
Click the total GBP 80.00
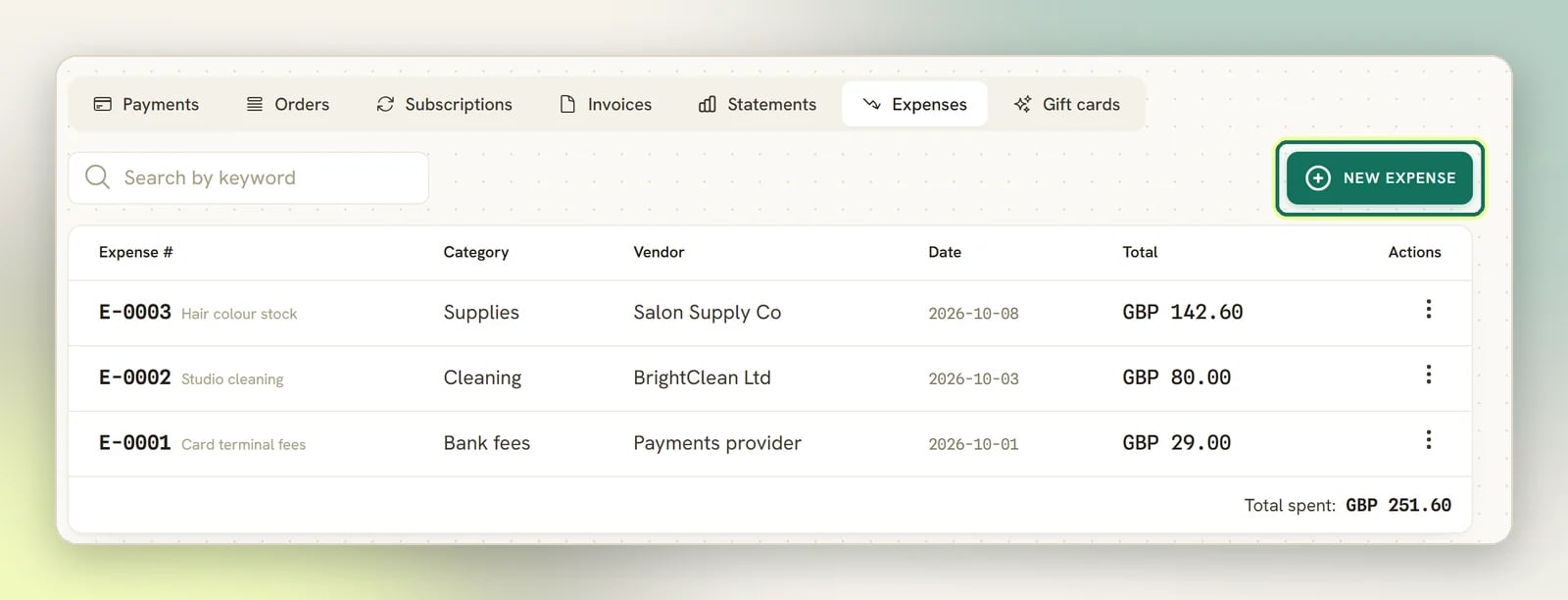pos(1177,377)
